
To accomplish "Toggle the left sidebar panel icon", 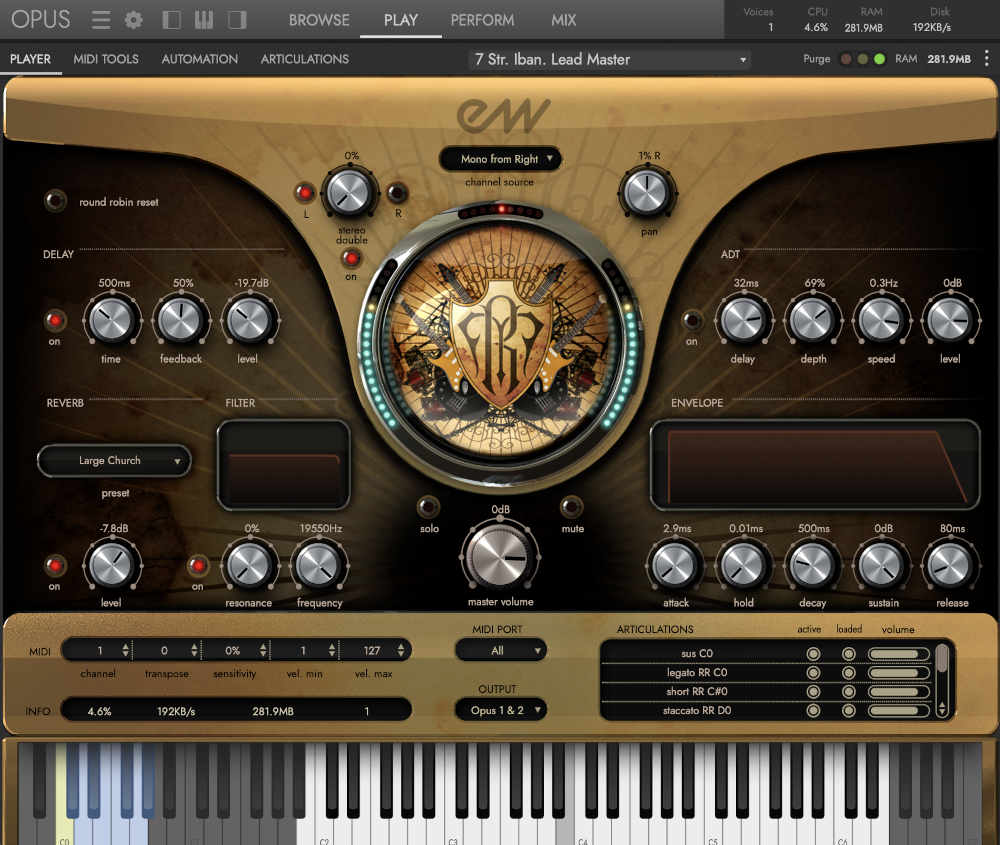I will coord(172,20).
